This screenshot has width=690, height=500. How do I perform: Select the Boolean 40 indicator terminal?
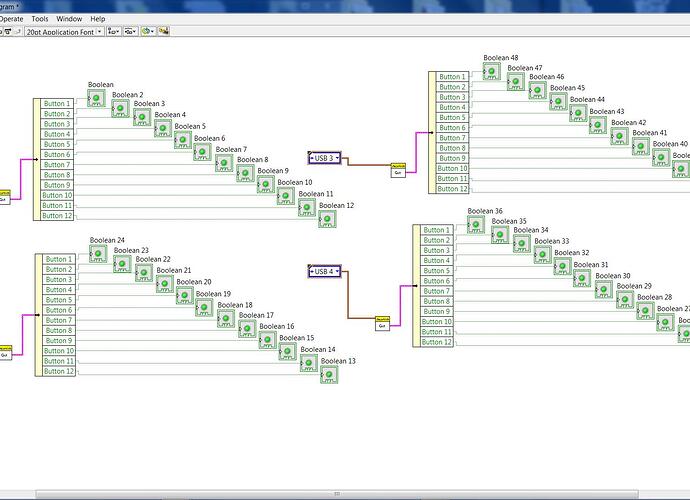click(661, 158)
